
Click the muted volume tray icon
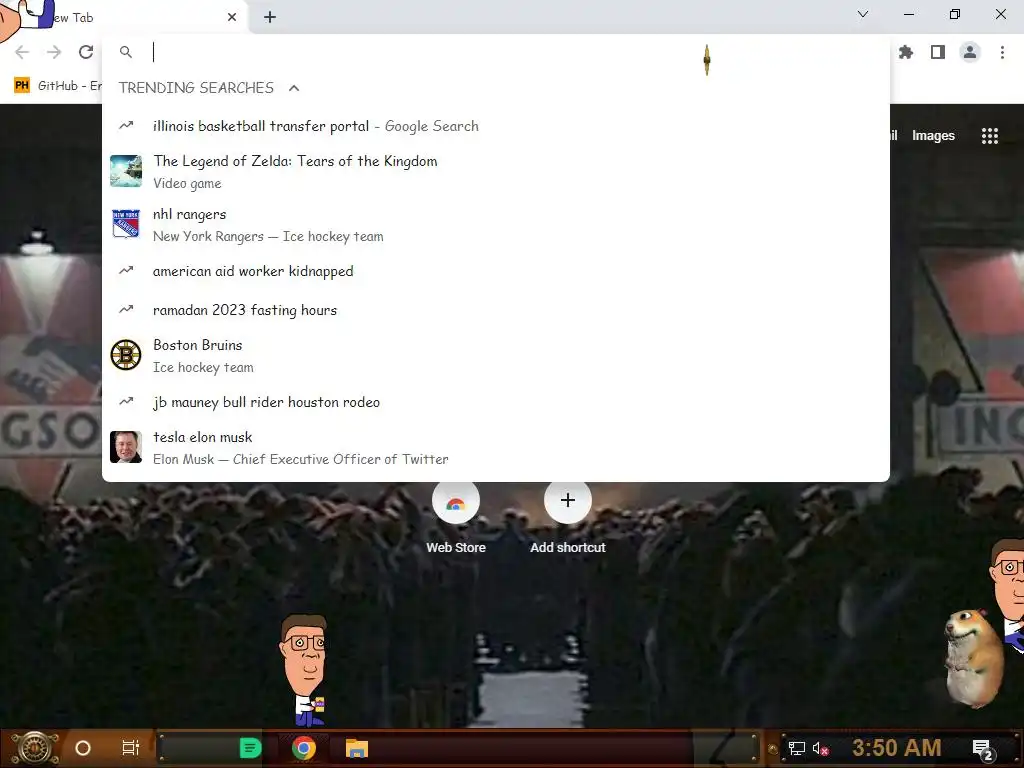pos(821,748)
